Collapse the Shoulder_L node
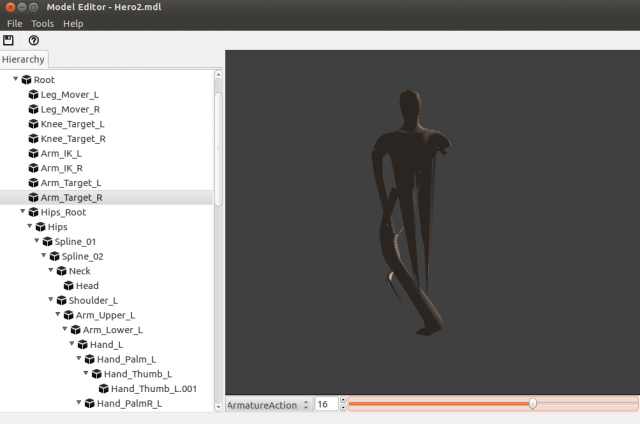 tap(51, 300)
